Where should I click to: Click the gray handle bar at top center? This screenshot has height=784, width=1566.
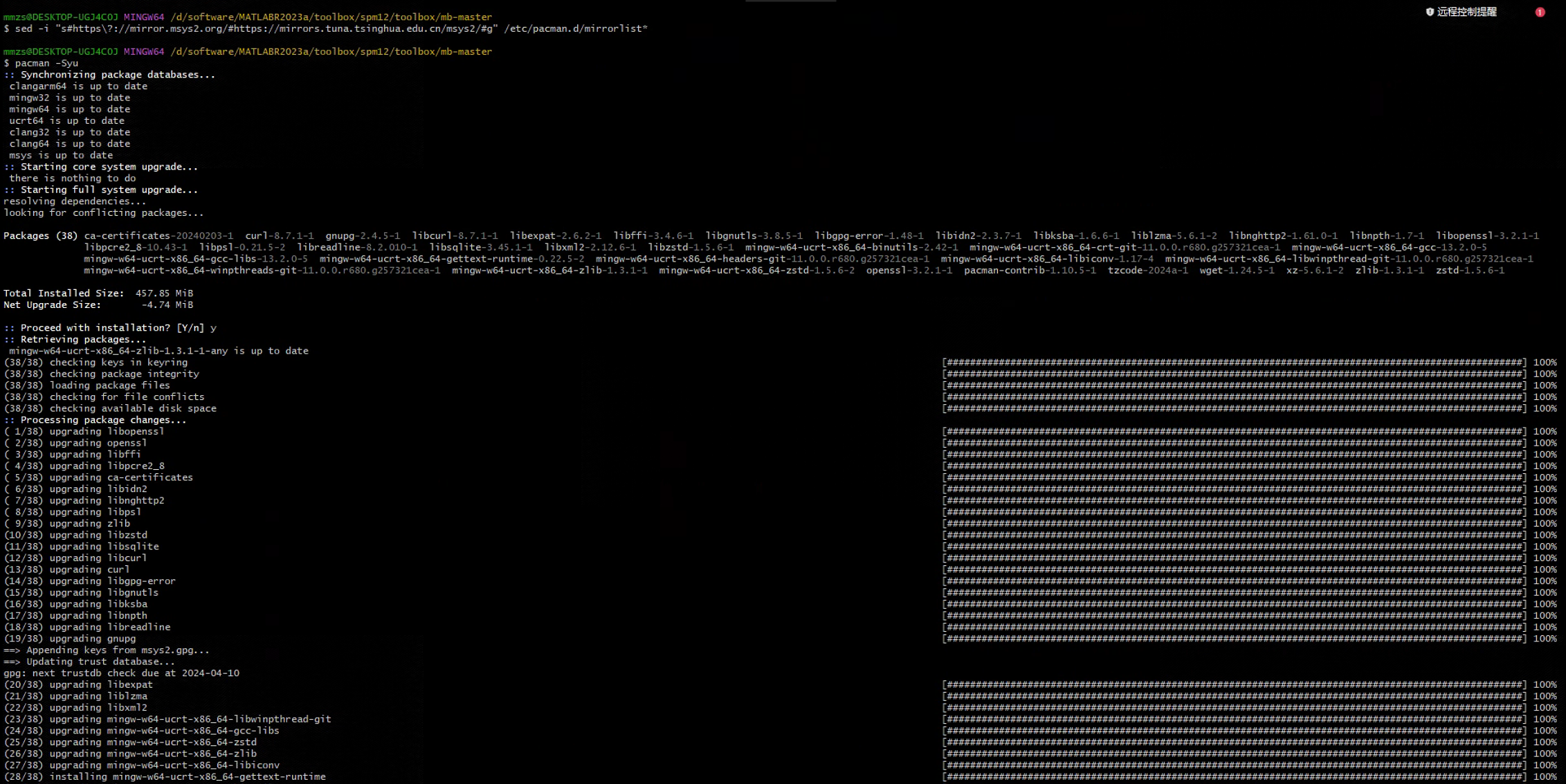pyautogui.click(x=790, y=1)
